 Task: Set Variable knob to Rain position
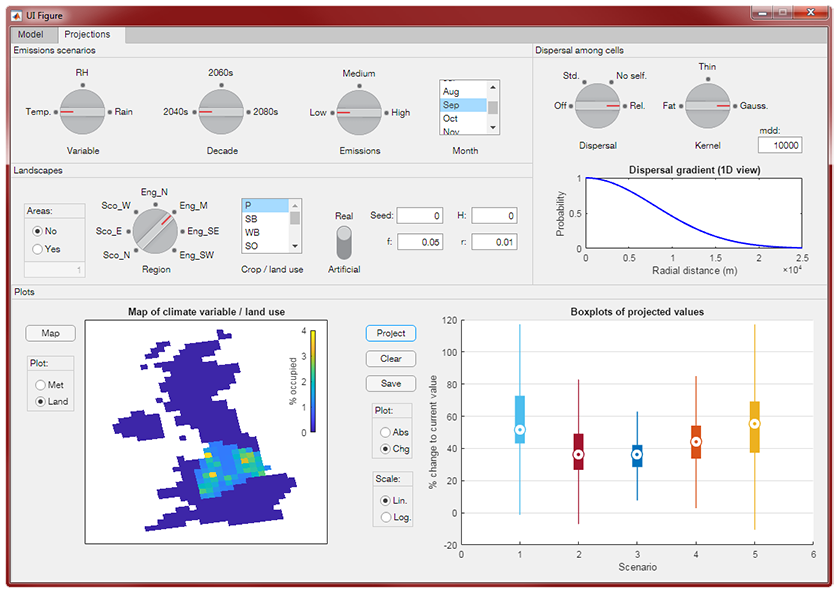[x=123, y=112]
